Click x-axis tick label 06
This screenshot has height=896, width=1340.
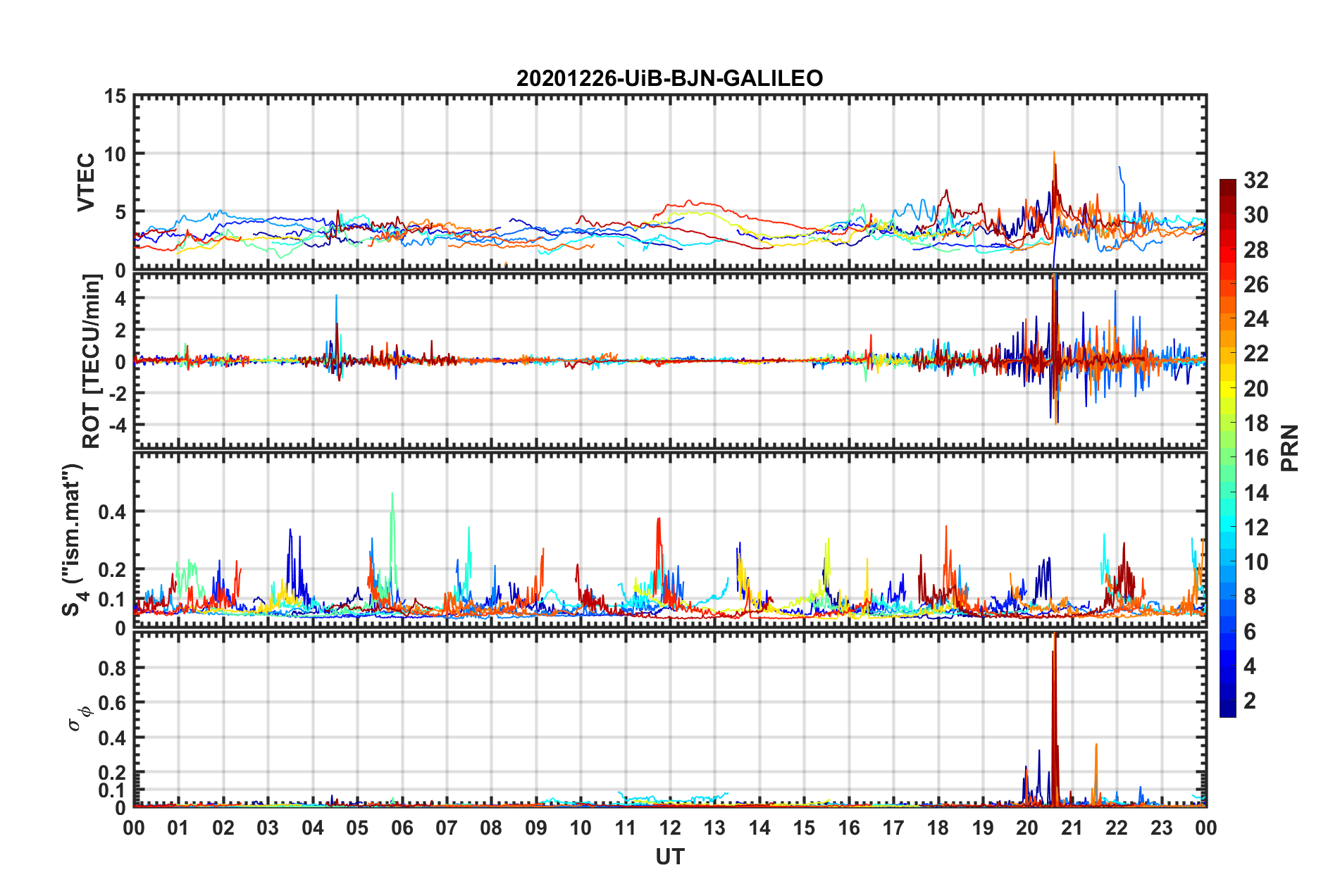tap(402, 828)
